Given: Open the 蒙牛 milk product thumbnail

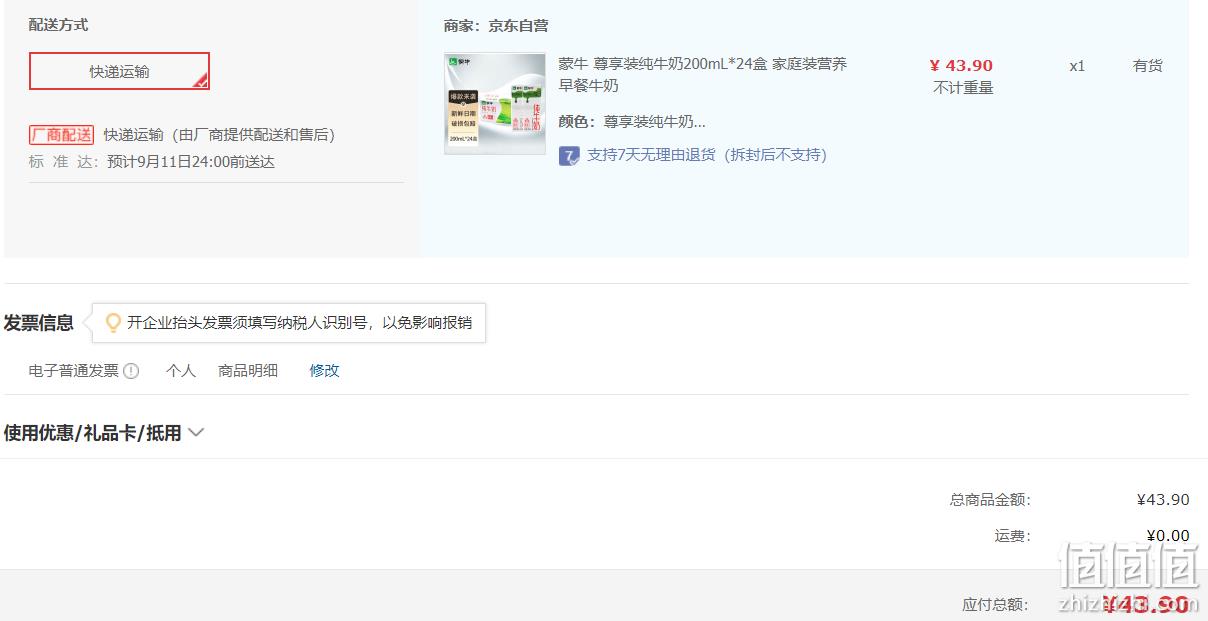Looking at the screenshot, I should (x=495, y=104).
